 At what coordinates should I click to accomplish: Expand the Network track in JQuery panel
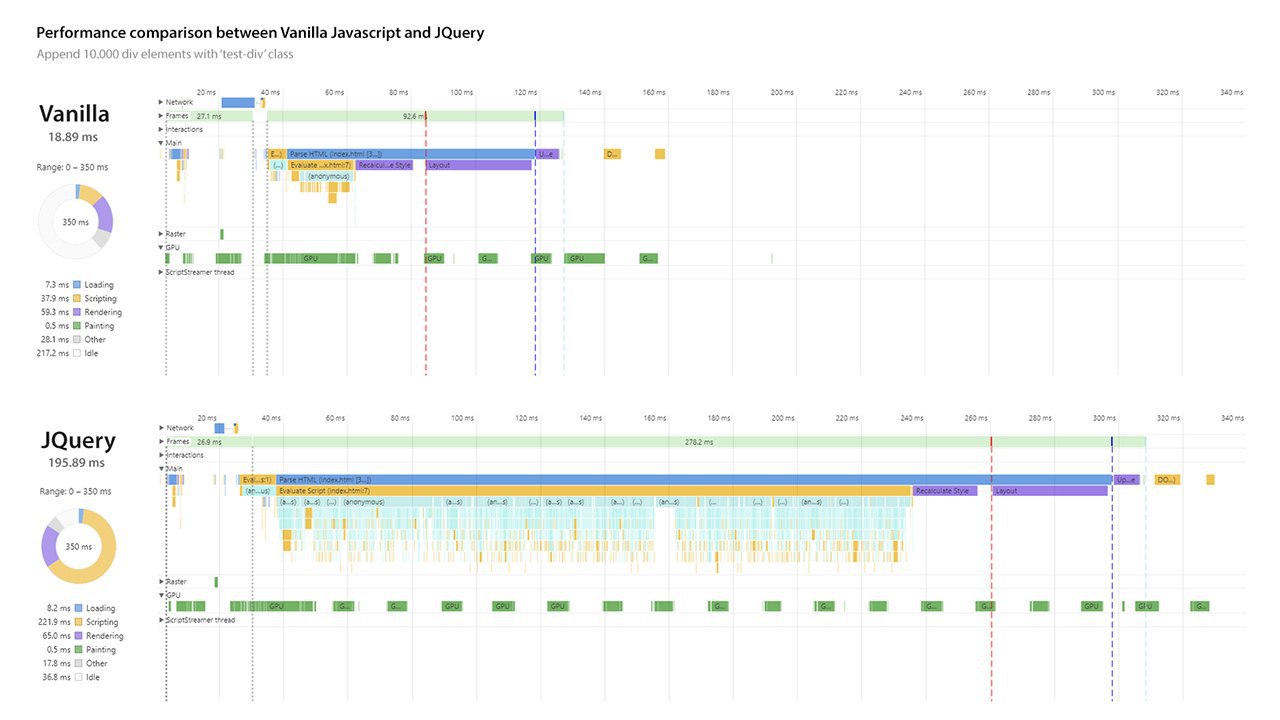click(x=161, y=428)
